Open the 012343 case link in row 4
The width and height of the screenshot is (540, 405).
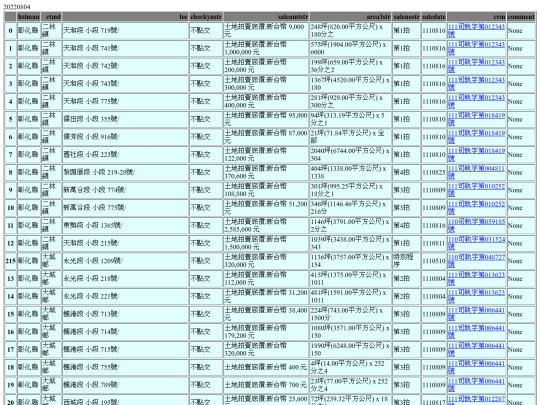click(x=476, y=102)
